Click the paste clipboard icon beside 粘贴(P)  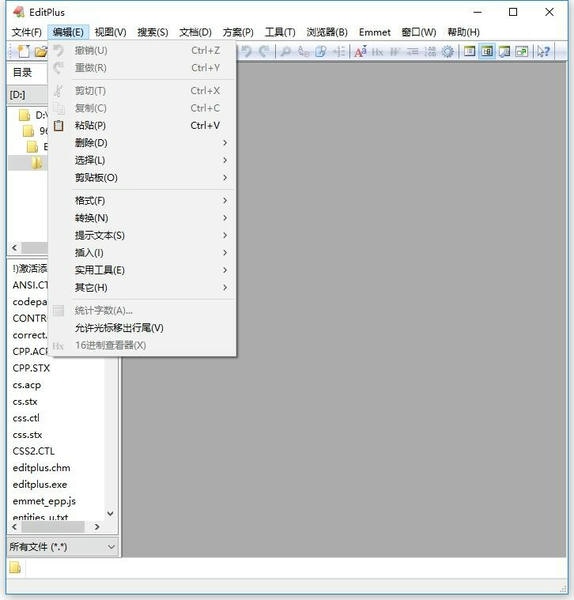point(59,125)
